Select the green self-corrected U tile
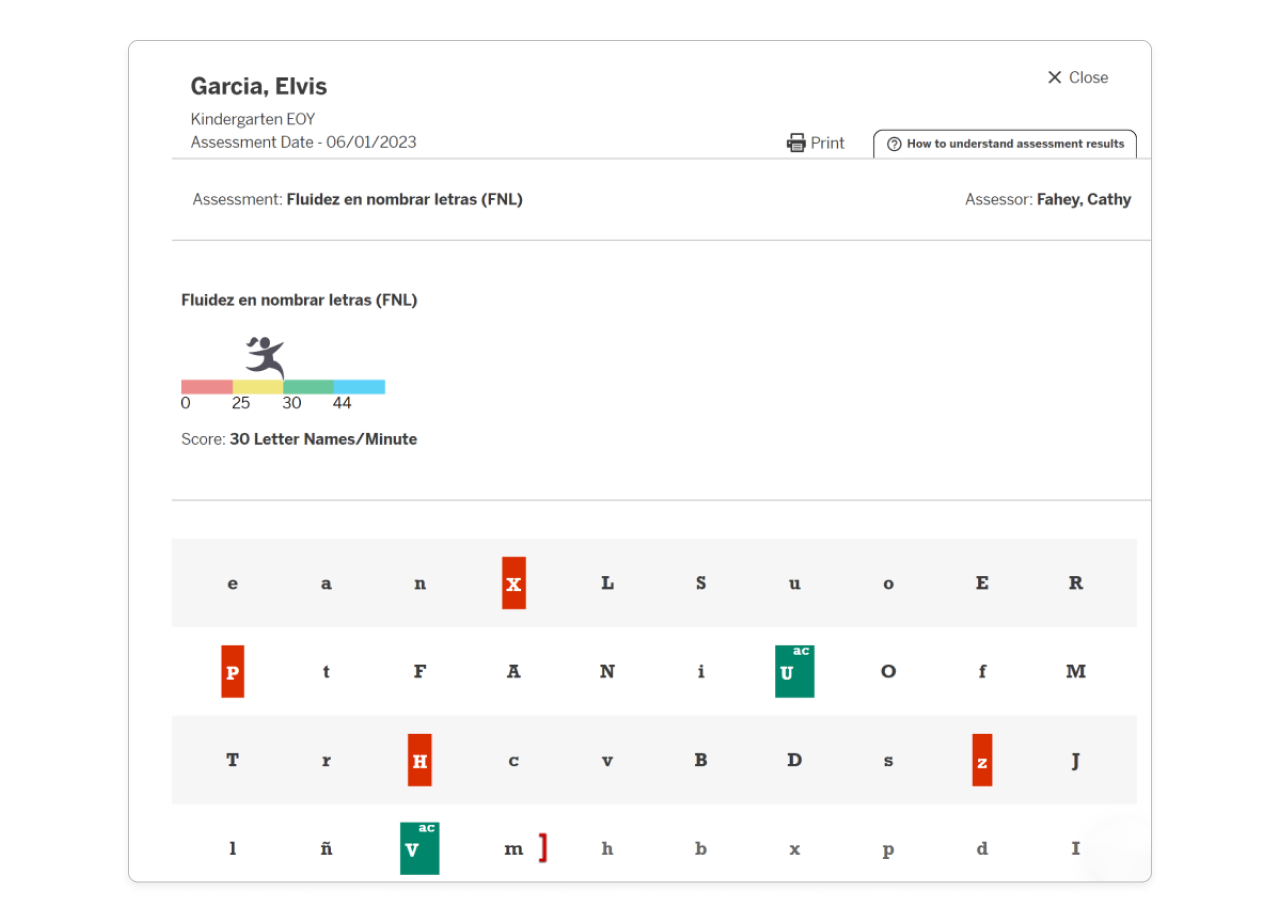 pyautogui.click(x=794, y=671)
